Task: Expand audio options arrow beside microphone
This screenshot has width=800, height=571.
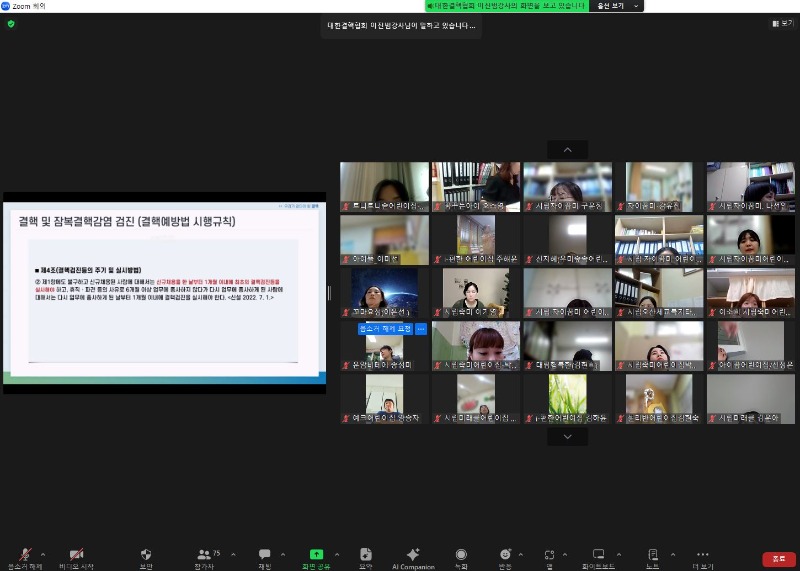Action: (x=43, y=553)
